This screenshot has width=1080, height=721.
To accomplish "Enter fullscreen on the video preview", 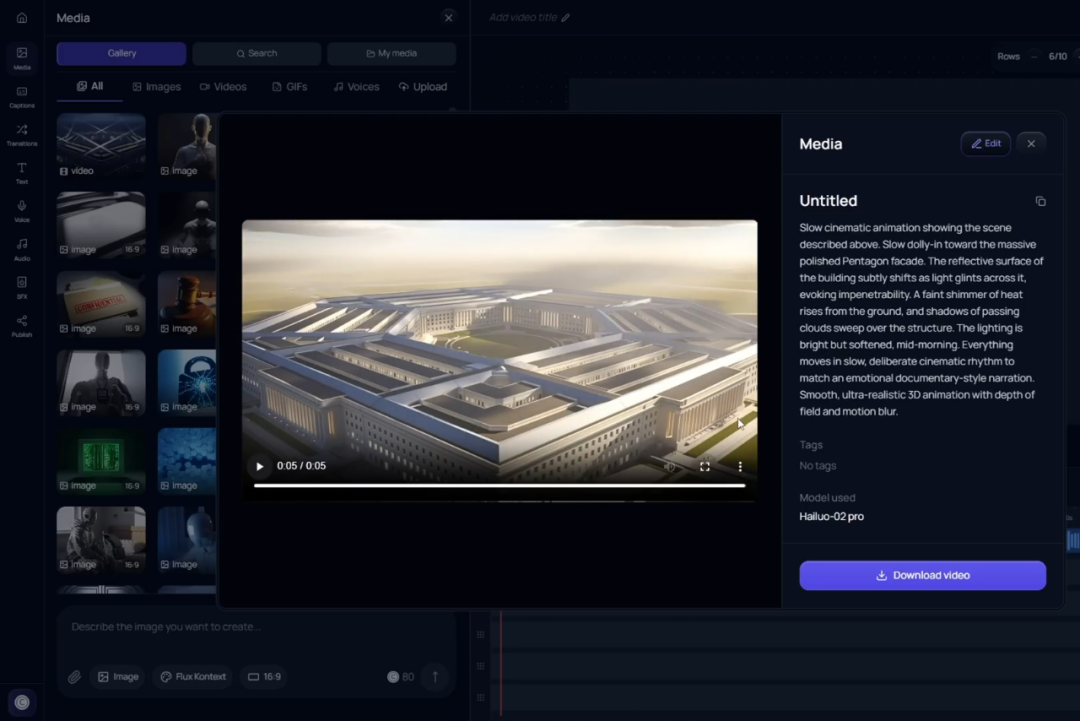I will tap(705, 466).
